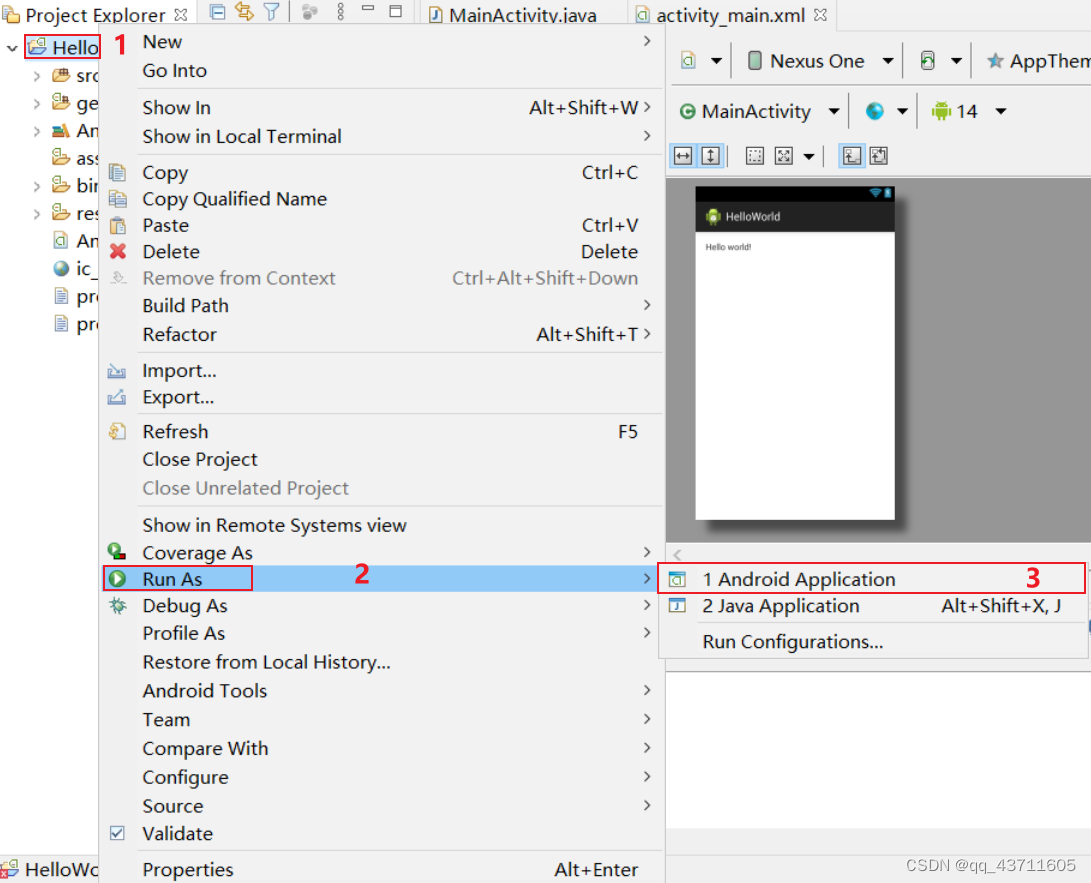1091x883 pixels.
Task: Open the Project Explorer filters funnel icon
Action: point(272,11)
